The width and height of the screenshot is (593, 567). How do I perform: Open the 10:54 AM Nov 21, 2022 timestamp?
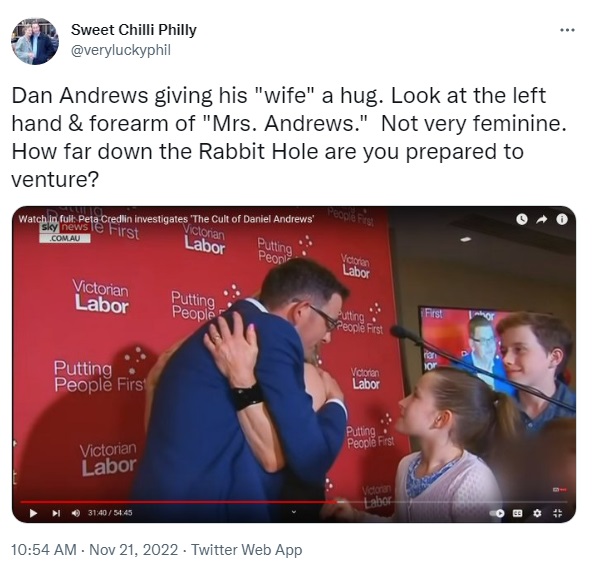[95, 550]
